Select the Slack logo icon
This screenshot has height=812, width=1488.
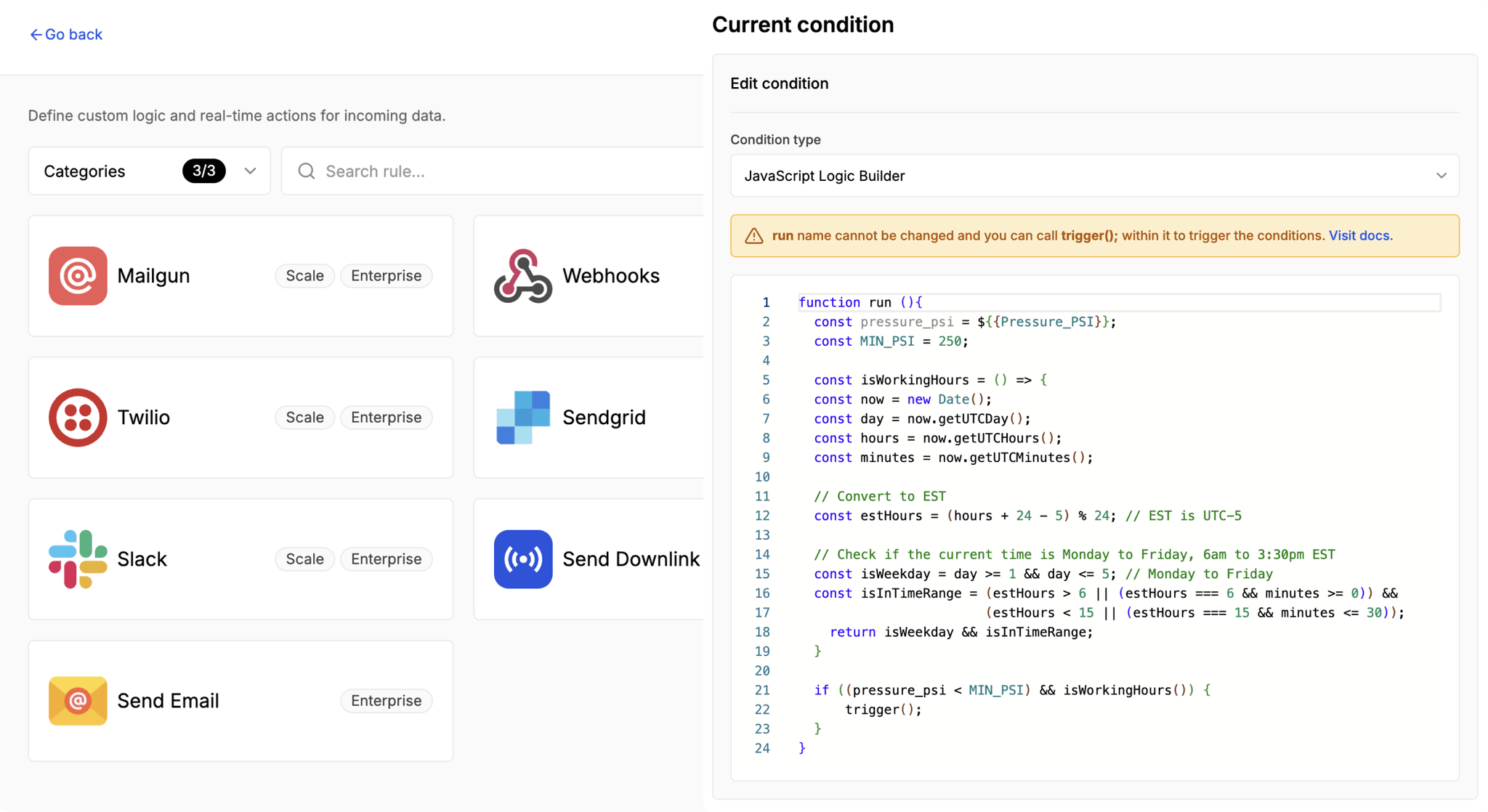point(78,559)
